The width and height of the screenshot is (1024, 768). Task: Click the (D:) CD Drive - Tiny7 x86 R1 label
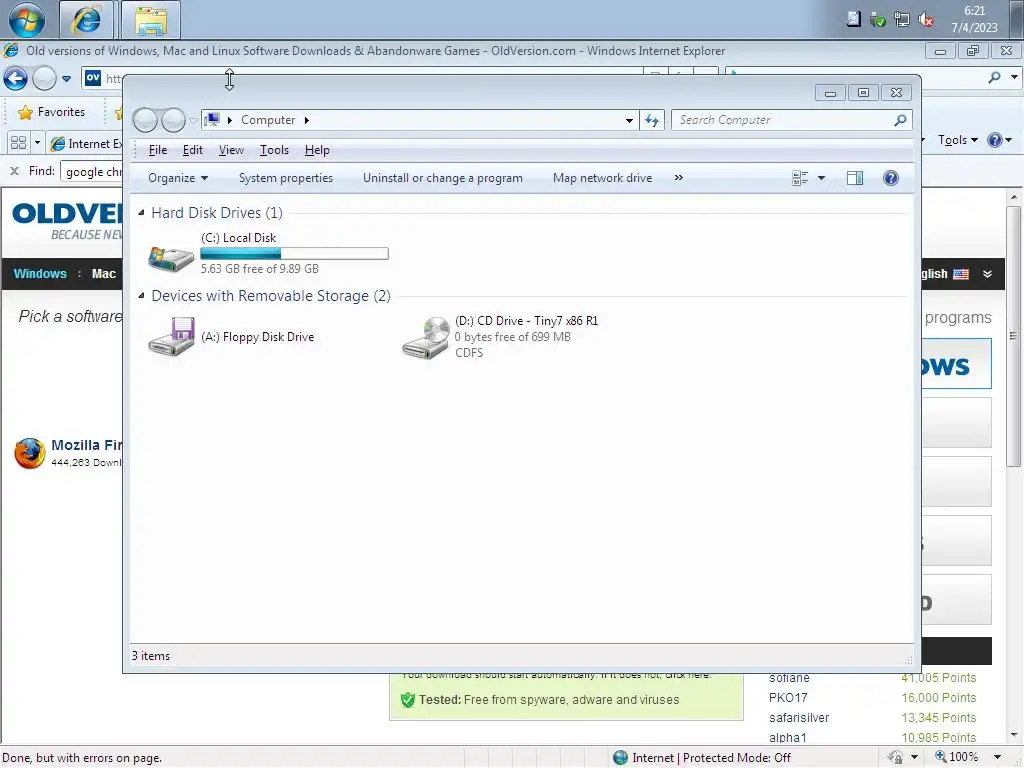click(526, 321)
